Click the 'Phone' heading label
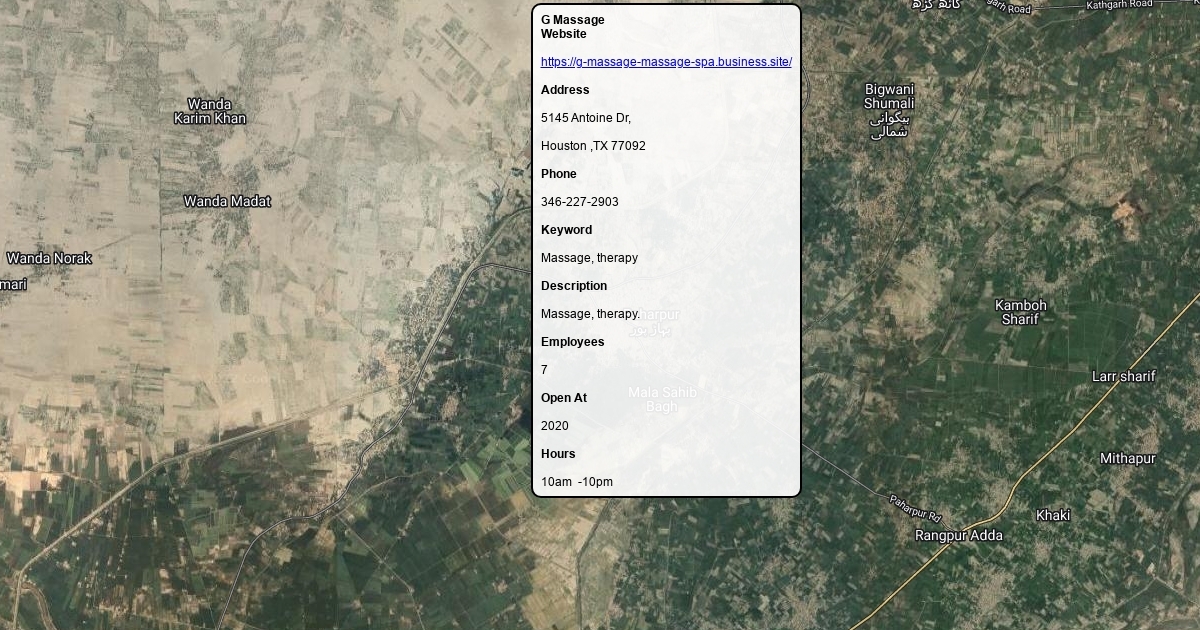 click(559, 174)
